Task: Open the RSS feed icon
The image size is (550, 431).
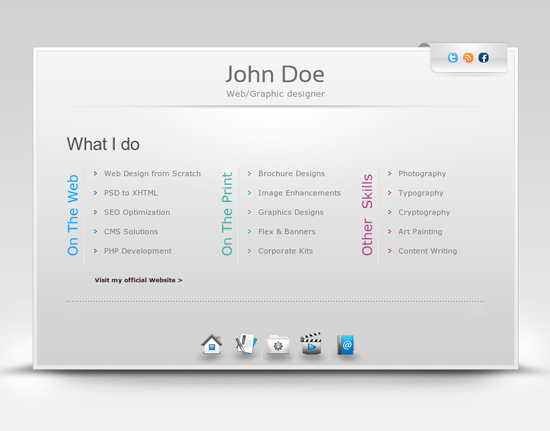Action: click(468, 58)
